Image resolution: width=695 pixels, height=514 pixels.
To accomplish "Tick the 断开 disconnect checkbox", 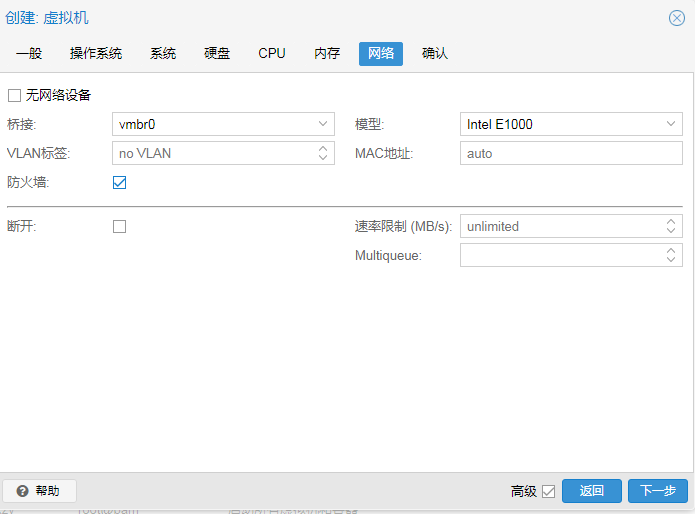I will coord(120,226).
